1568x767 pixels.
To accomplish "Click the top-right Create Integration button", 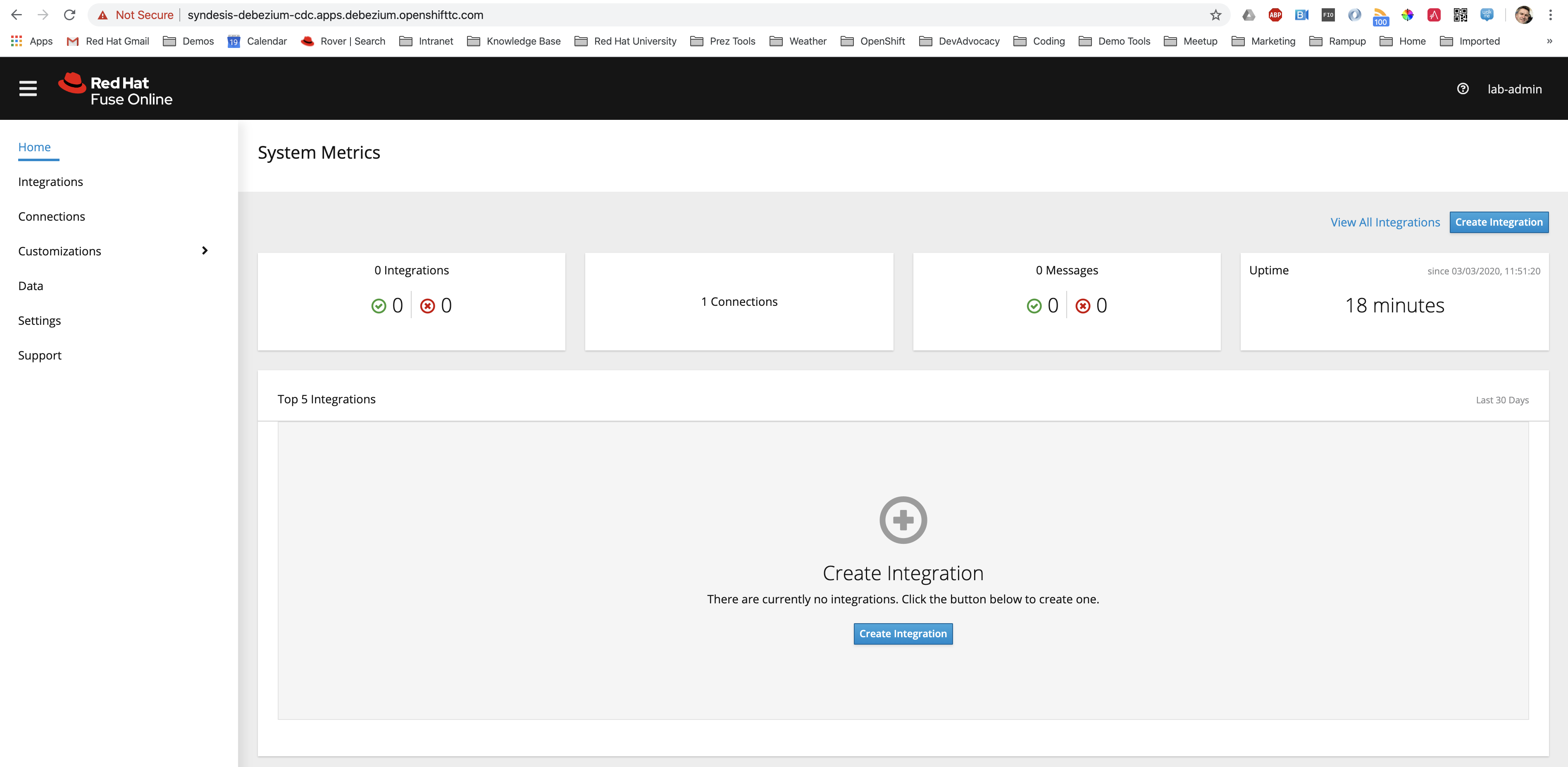I will point(1499,222).
